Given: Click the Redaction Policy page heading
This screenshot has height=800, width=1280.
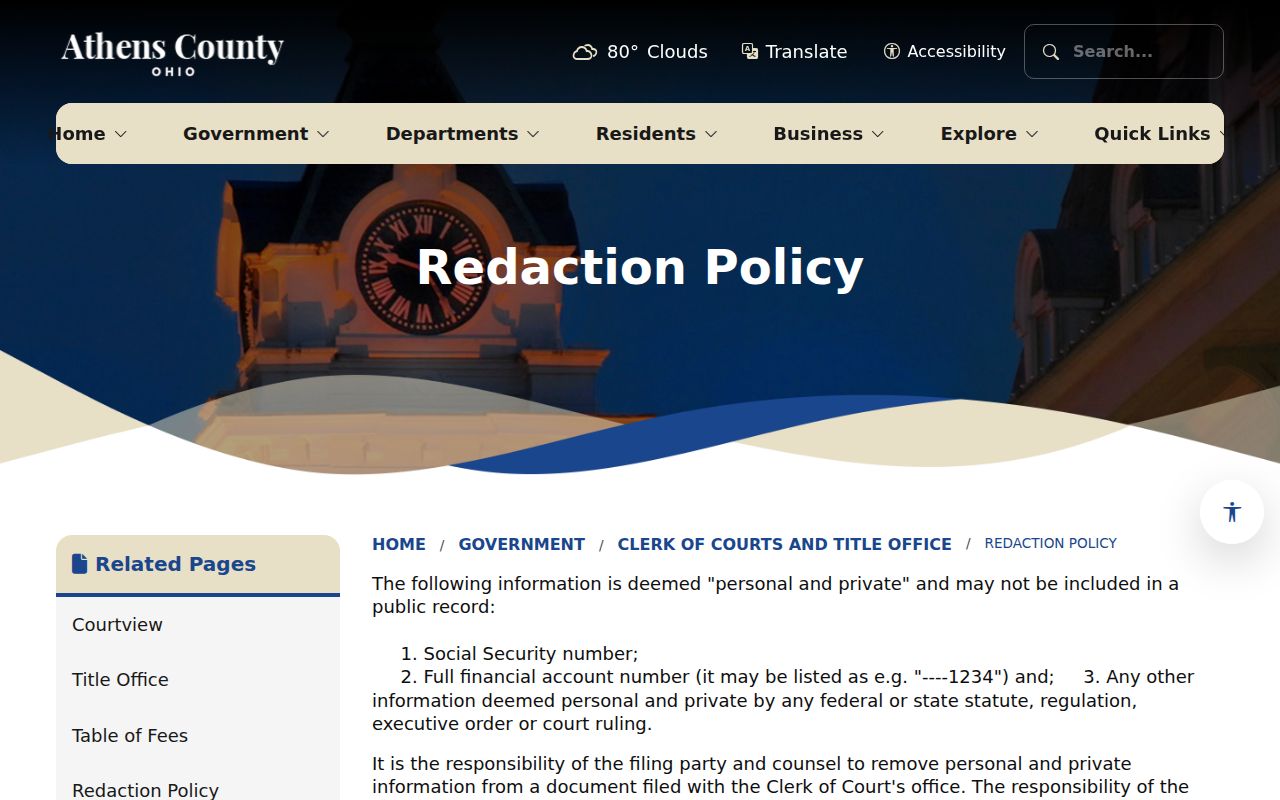Looking at the screenshot, I should 640,267.
